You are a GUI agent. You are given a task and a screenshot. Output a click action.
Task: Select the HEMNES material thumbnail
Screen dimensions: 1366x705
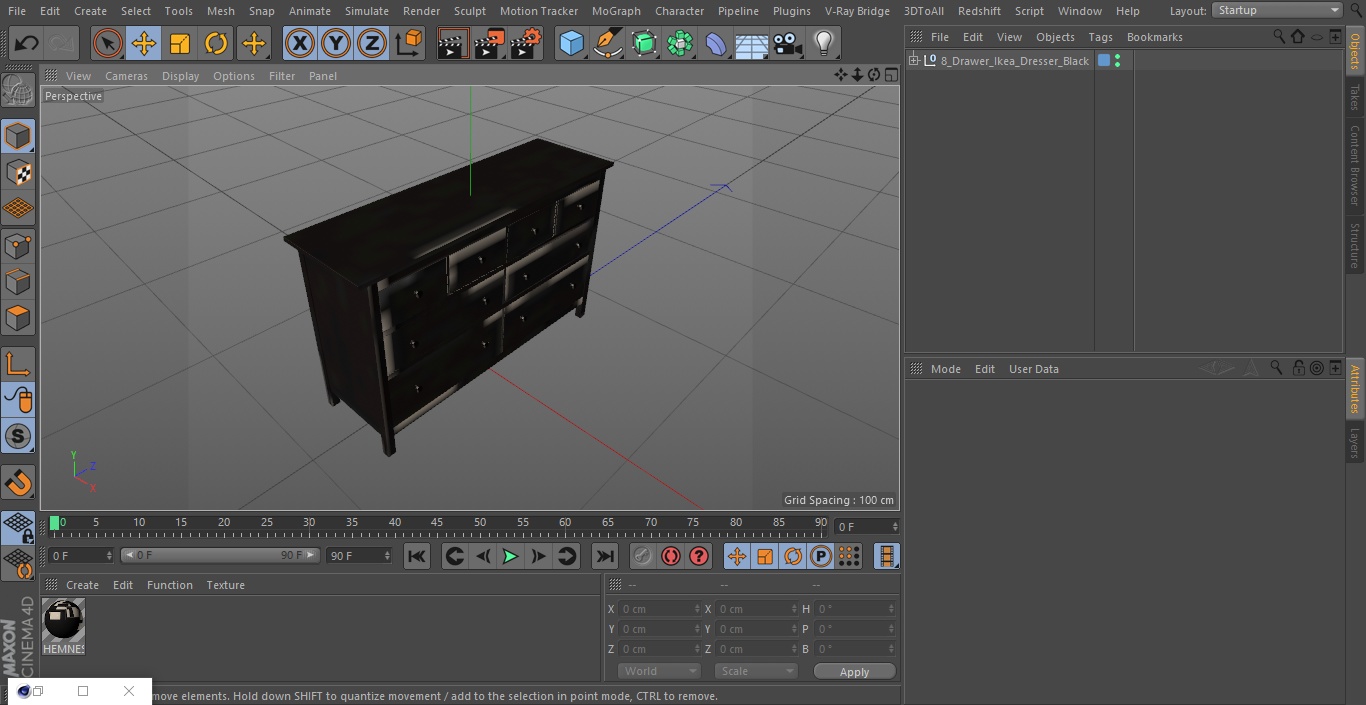[x=64, y=627]
